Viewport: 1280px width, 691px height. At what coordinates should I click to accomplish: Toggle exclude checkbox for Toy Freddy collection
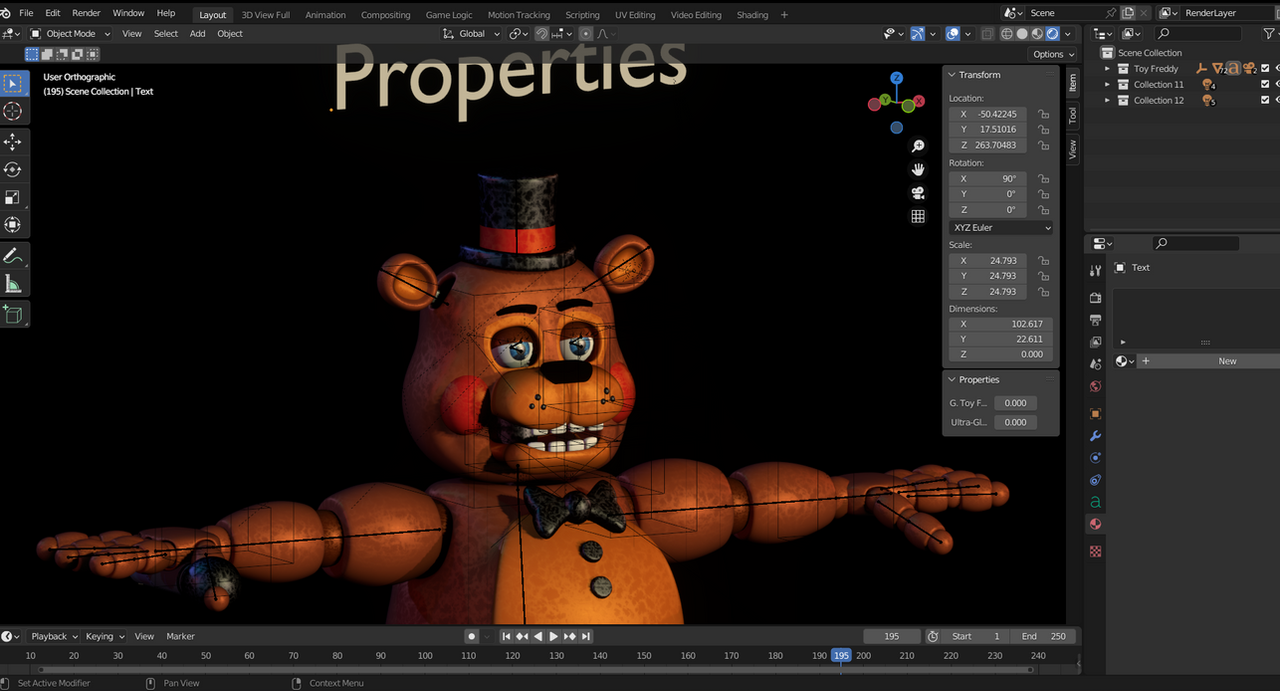point(1265,69)
